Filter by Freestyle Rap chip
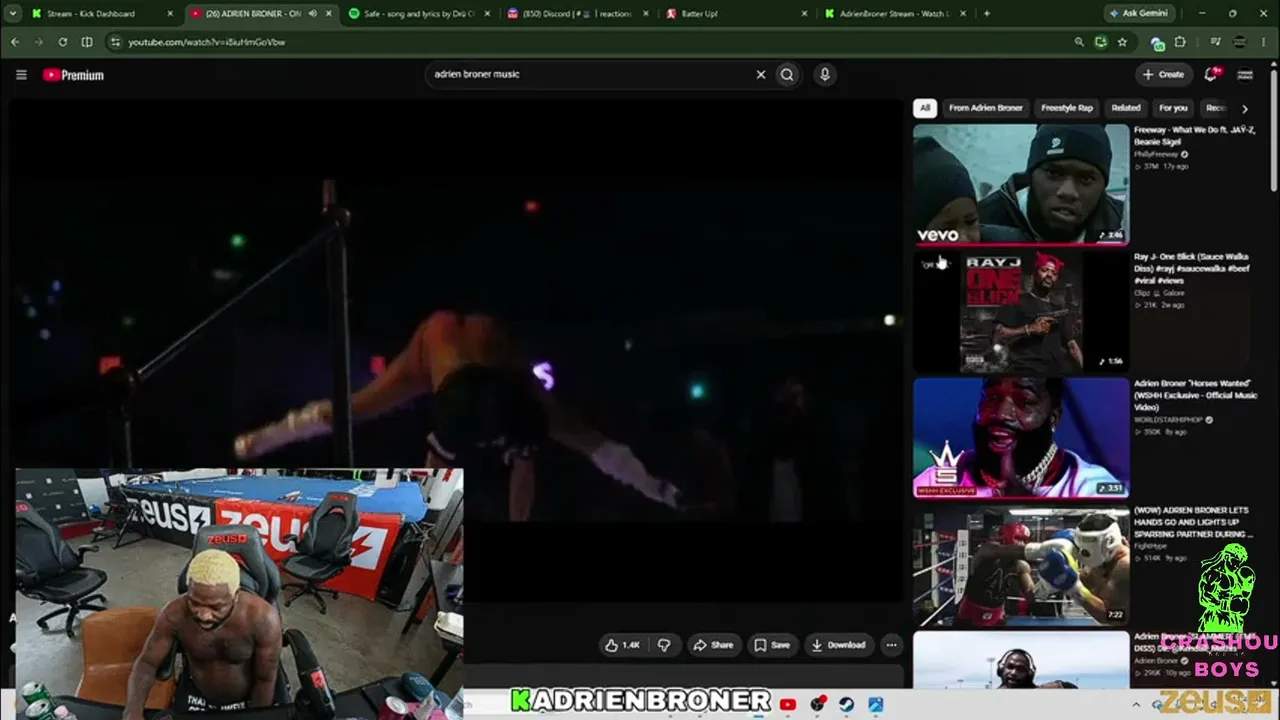 (x=1067, y=108)
